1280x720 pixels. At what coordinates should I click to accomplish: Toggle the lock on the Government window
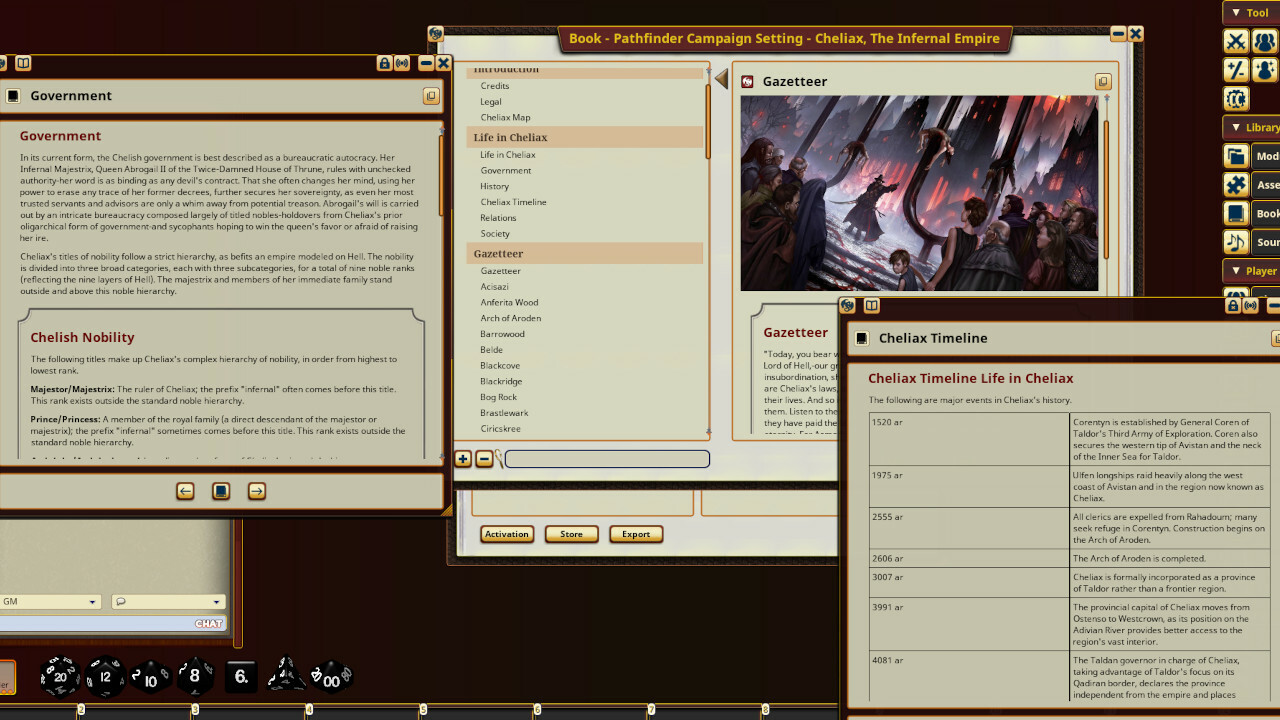tap(384, 62)
